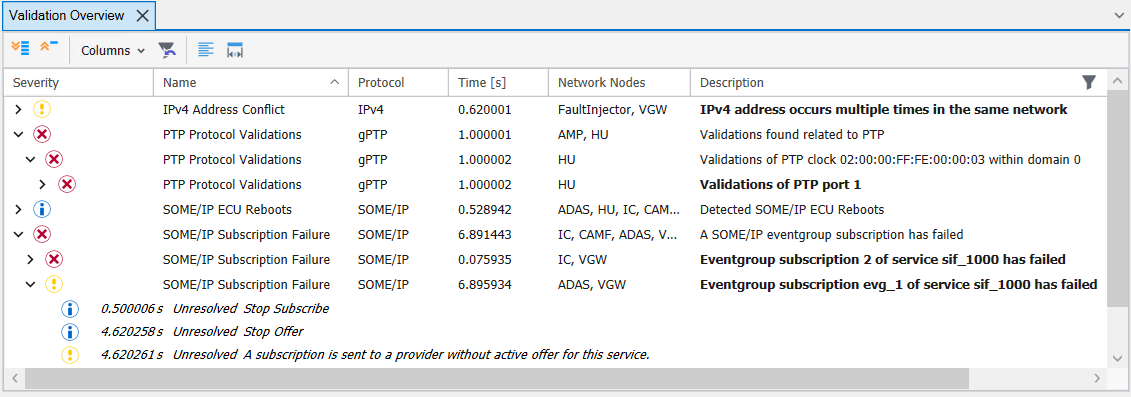Open the tab list dropdown arrow
Viewport: 1131px width, 397px height.
(1119, 14)
